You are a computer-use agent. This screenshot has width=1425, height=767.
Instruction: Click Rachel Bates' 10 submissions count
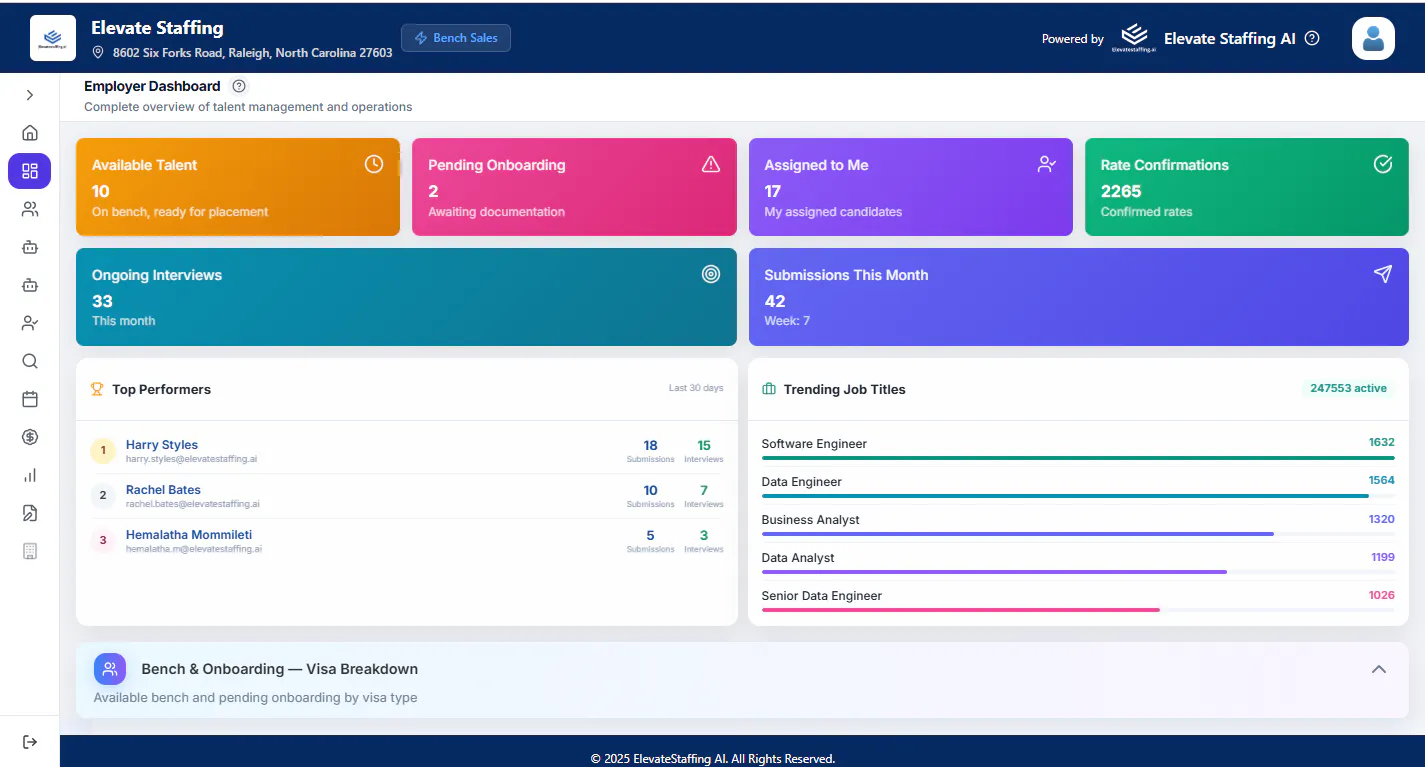(x=650, y=491)
